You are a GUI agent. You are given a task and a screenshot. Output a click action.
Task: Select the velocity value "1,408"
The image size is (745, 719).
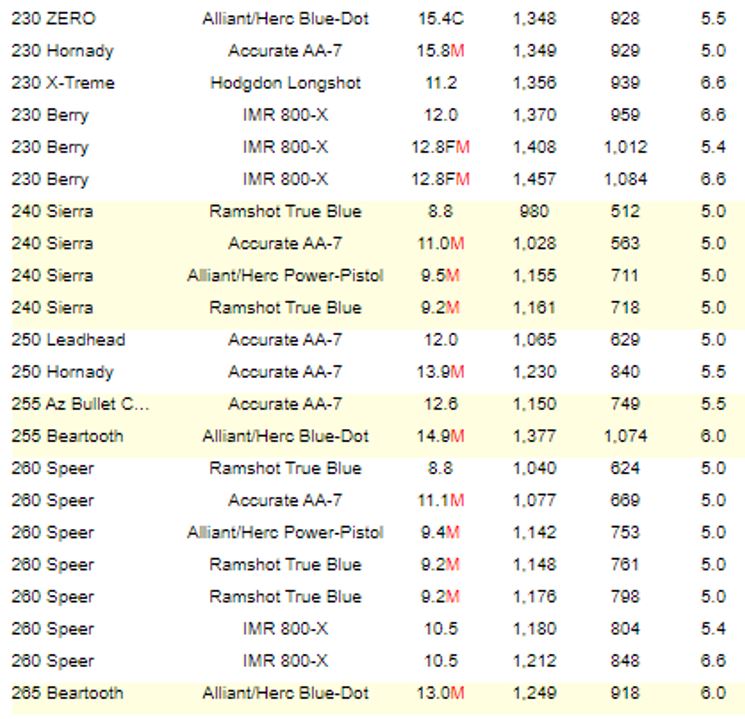pyautogui.click(x=534, y=147)
